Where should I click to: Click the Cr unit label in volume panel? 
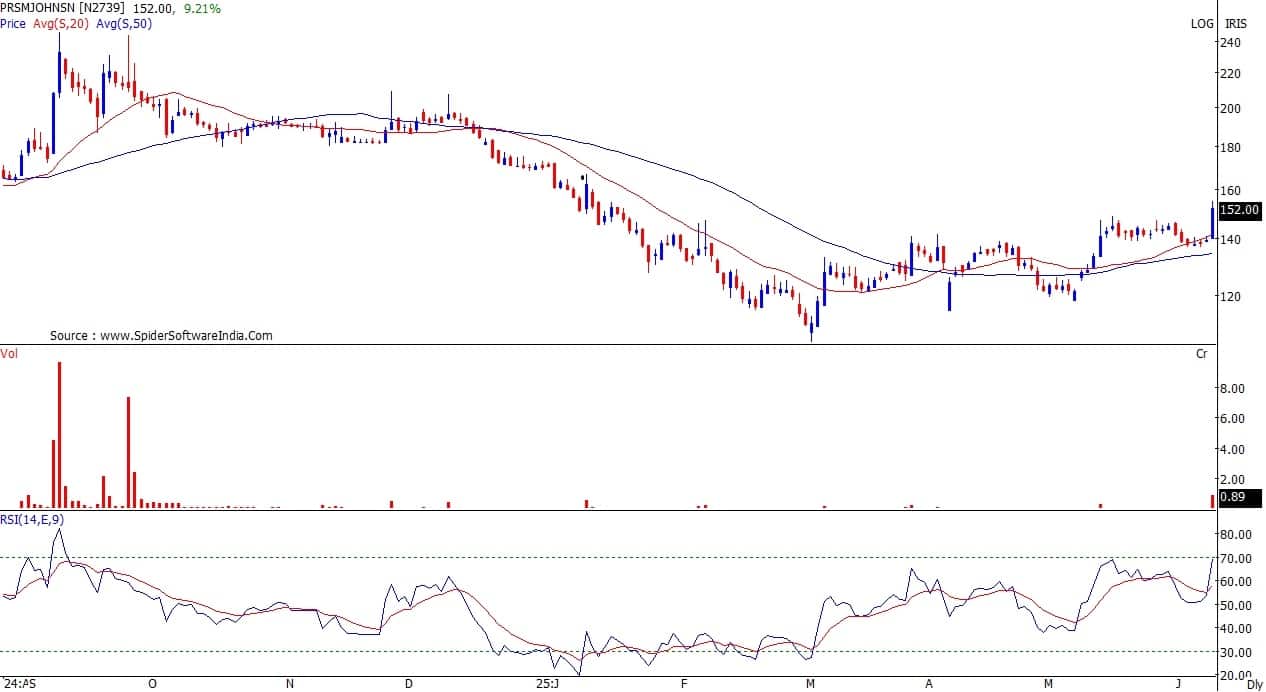1202,354
